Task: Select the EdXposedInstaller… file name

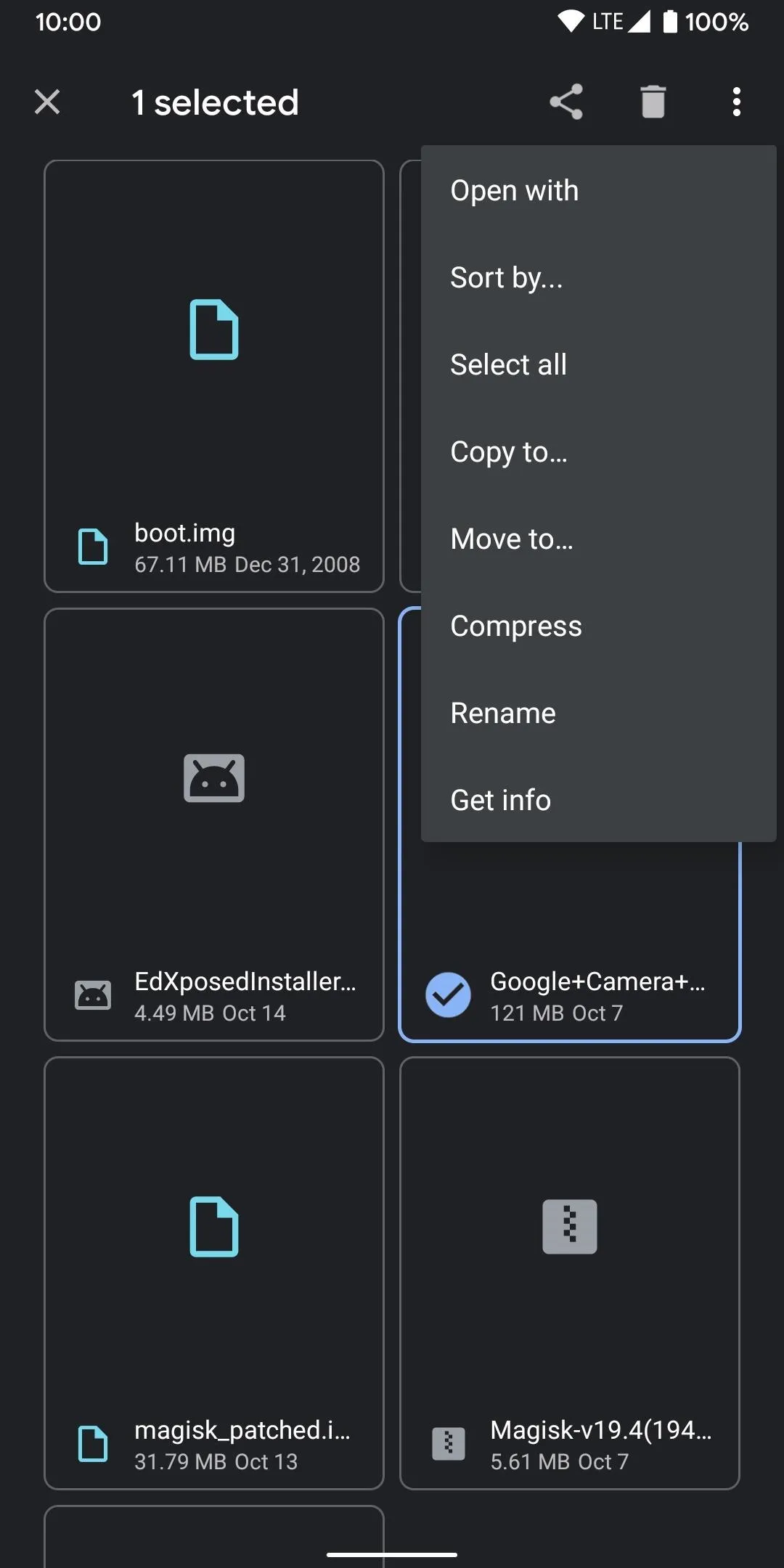Action: pyautogui.click(x=245, y=981)
